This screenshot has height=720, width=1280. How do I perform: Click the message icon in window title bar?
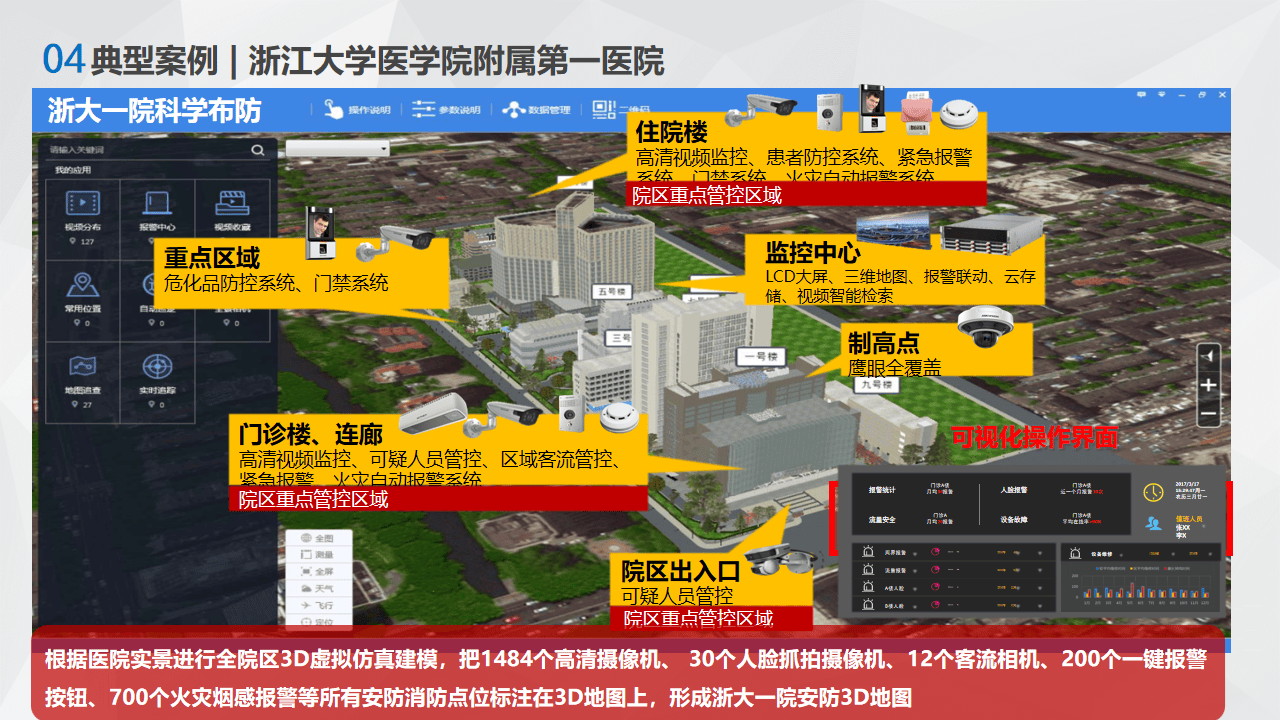[x=1141, y=93]
